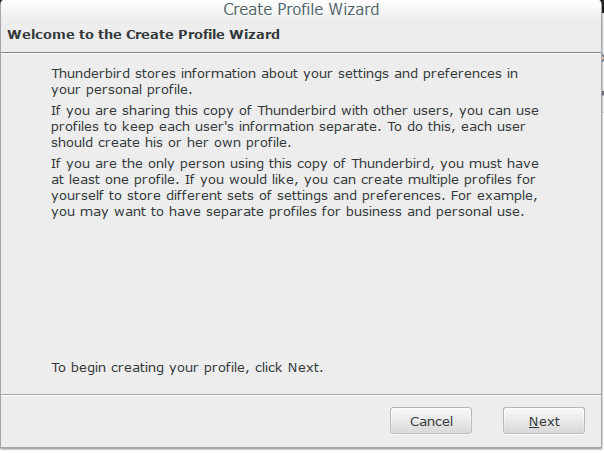Viewport: 604px width, 453px height.
Task: Click the empty footer area left of Cancel
Action: click(190, 421)
